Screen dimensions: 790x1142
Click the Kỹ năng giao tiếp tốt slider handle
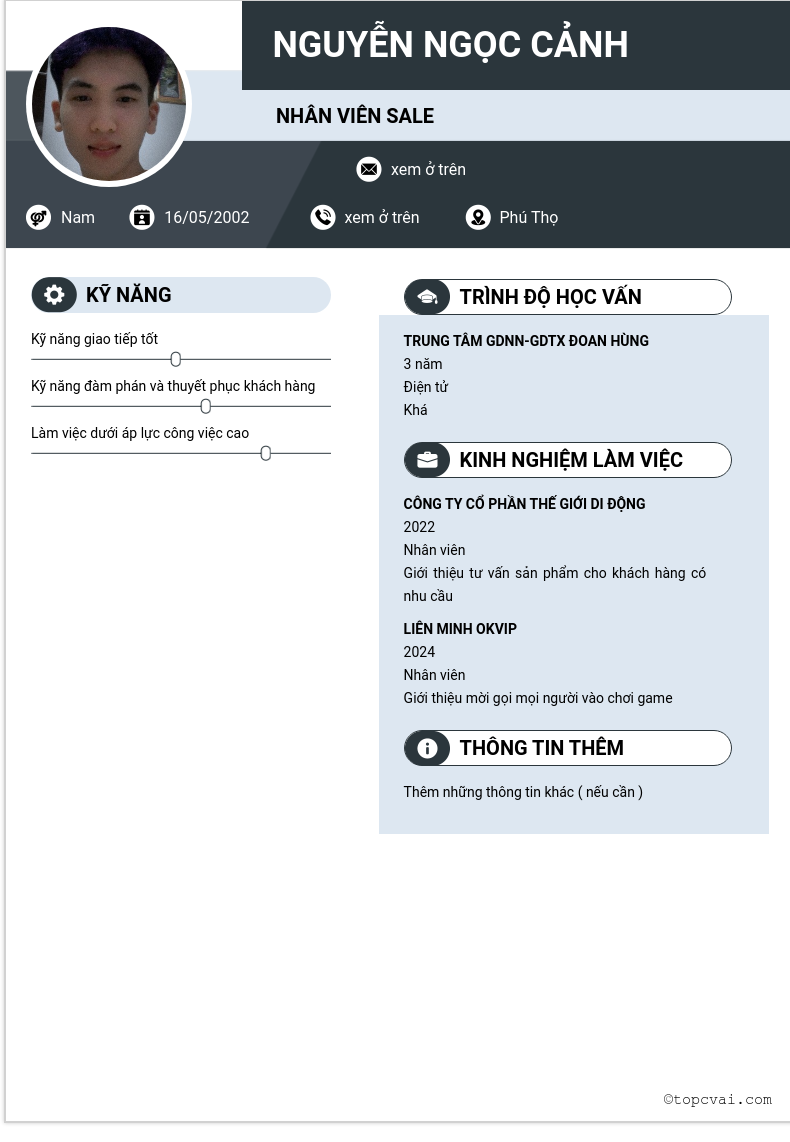(176, 359)
